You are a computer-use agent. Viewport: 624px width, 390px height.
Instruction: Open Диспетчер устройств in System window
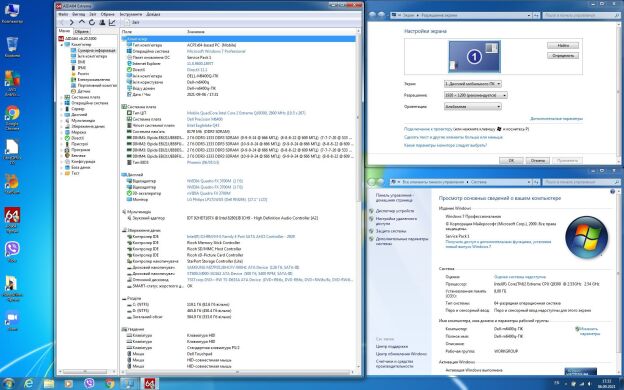(395, 211)
